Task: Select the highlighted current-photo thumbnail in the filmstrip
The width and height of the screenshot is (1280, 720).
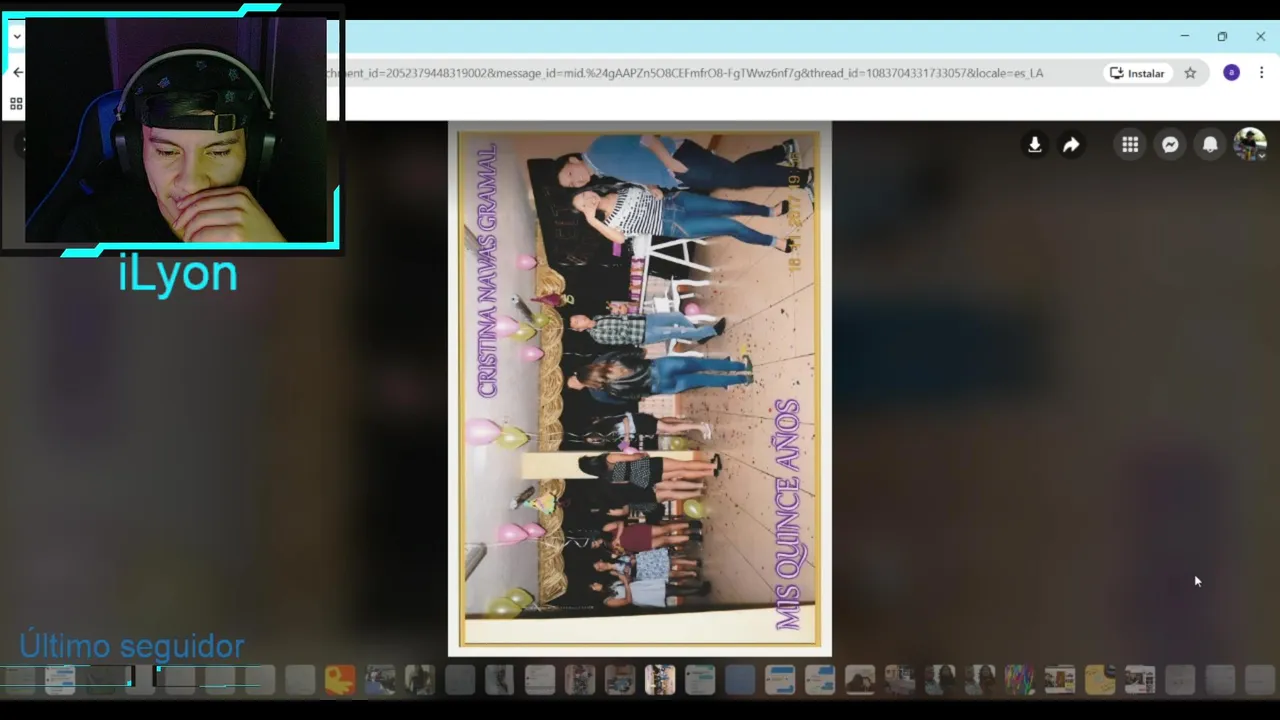Action: coord(660,681)
